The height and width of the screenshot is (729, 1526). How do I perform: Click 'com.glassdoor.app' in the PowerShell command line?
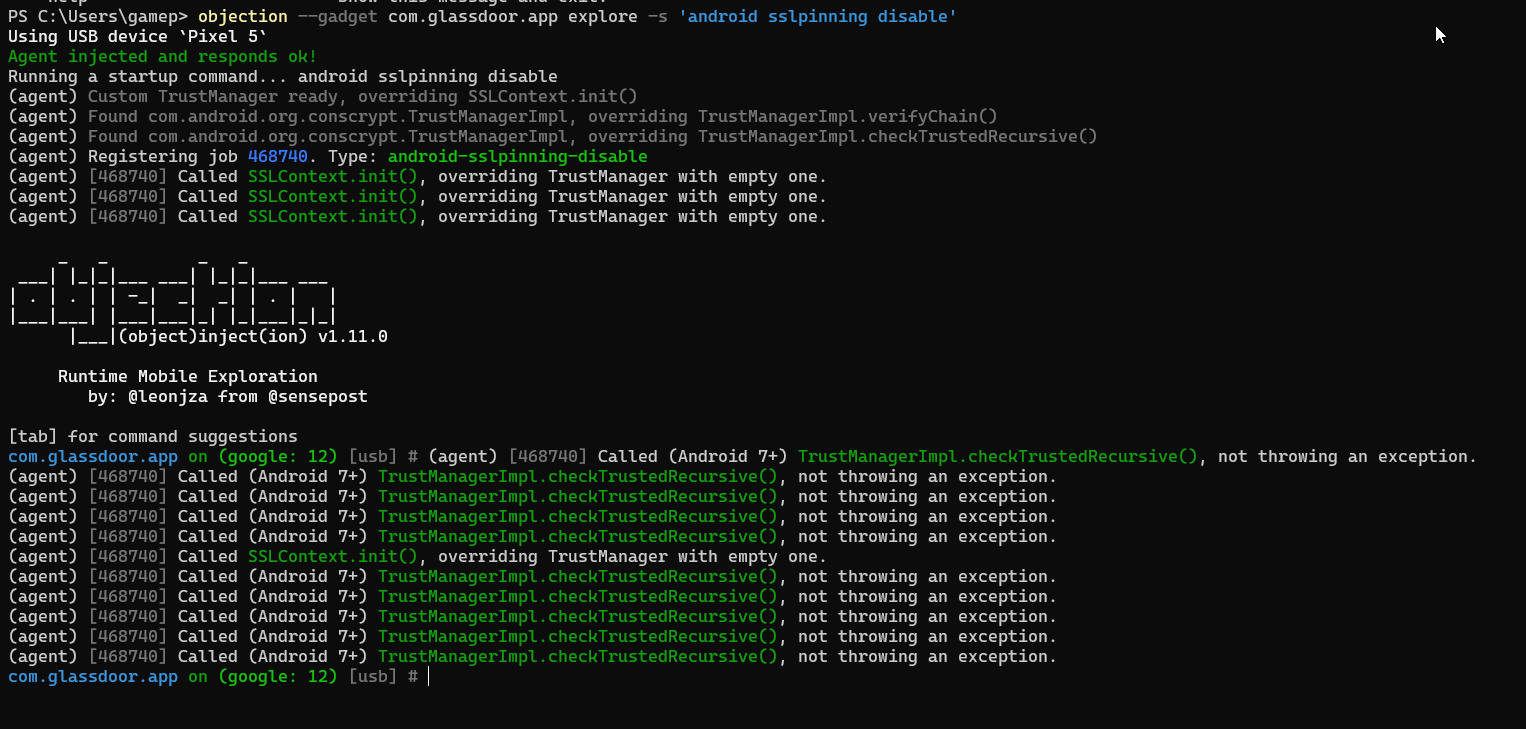point(473,17)
